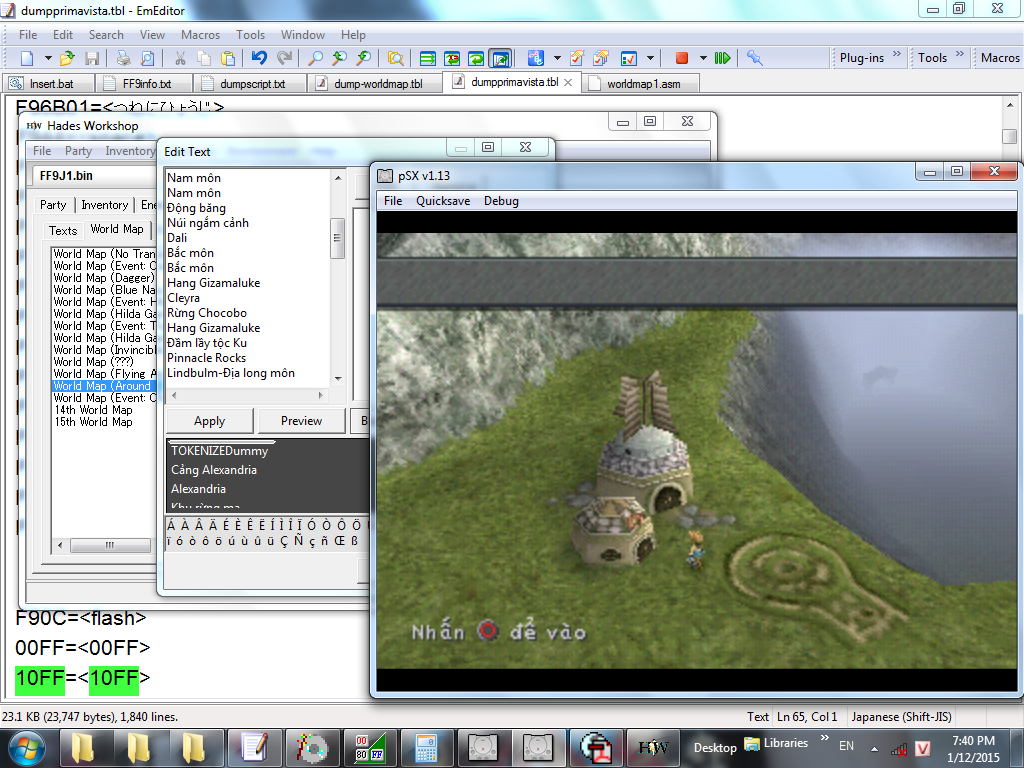Click the EN language indicator in tray
Screen dimensions: 1024x768
coord(846,746)
